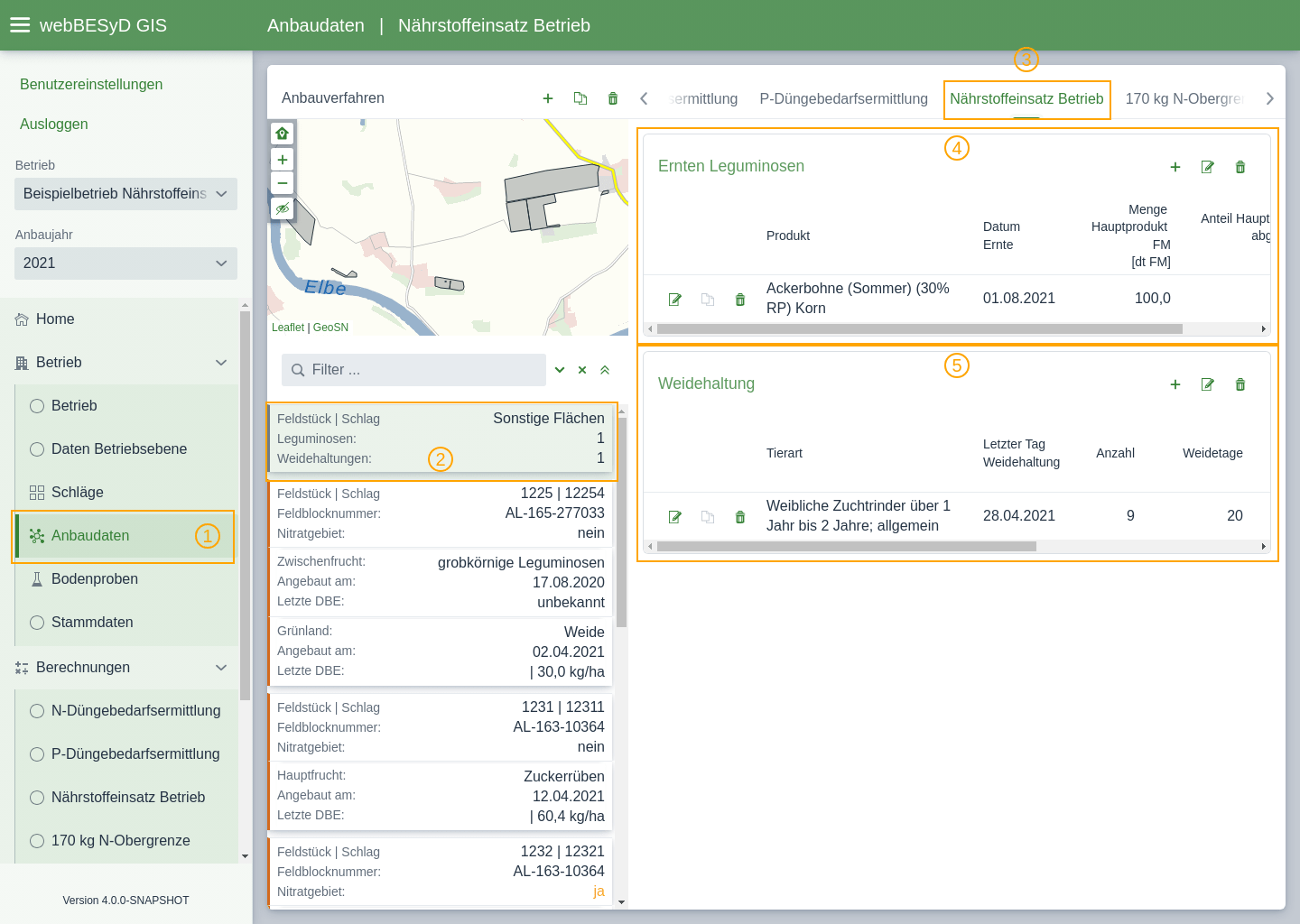Copy Anbauverfahren using the copy icon
Viewport: 1300px width, 924px height.
[580, 98]
